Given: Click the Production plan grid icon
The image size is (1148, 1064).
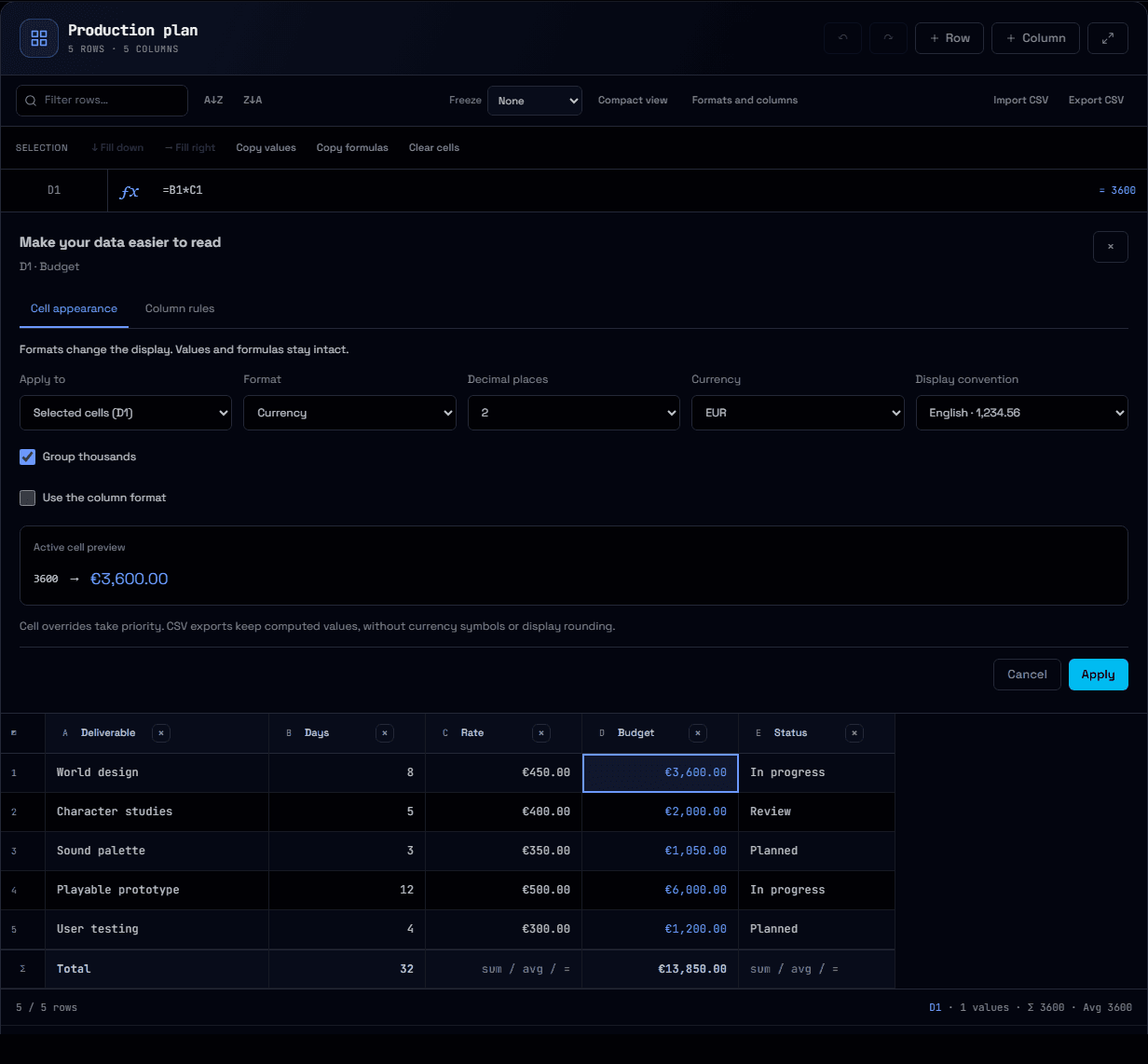Looking at the screenshot, I should 39,38.
